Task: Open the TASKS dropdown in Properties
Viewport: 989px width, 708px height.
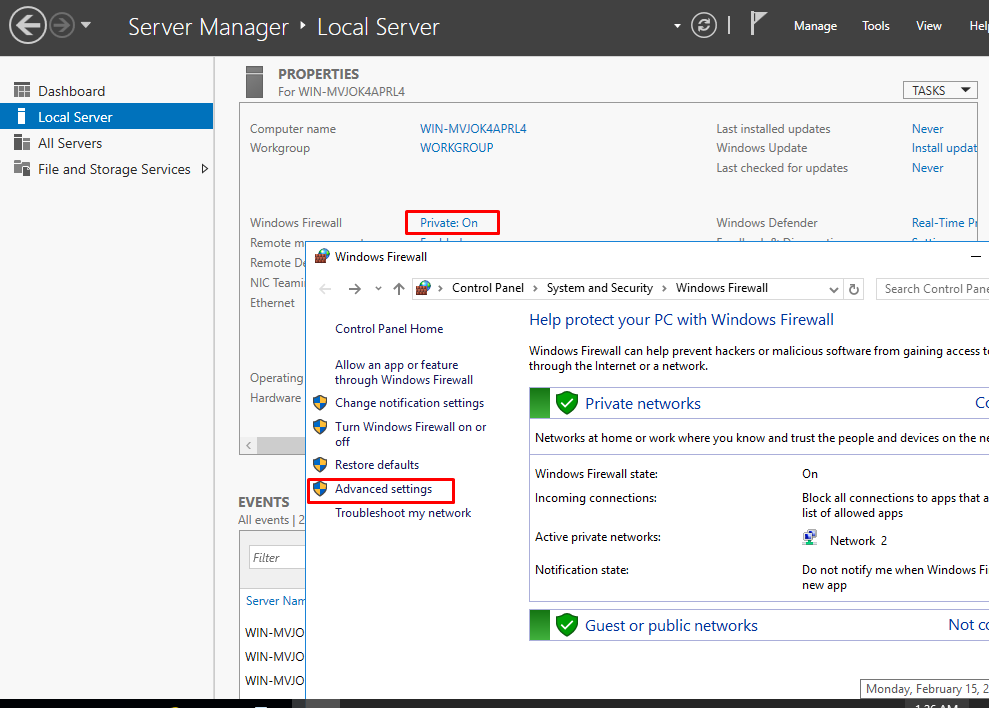Action: [940, 90]
